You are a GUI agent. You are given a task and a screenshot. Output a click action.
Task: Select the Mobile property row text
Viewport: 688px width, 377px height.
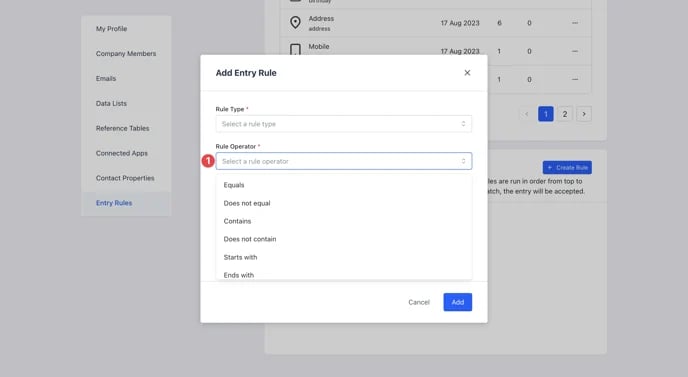coord(319,47)
